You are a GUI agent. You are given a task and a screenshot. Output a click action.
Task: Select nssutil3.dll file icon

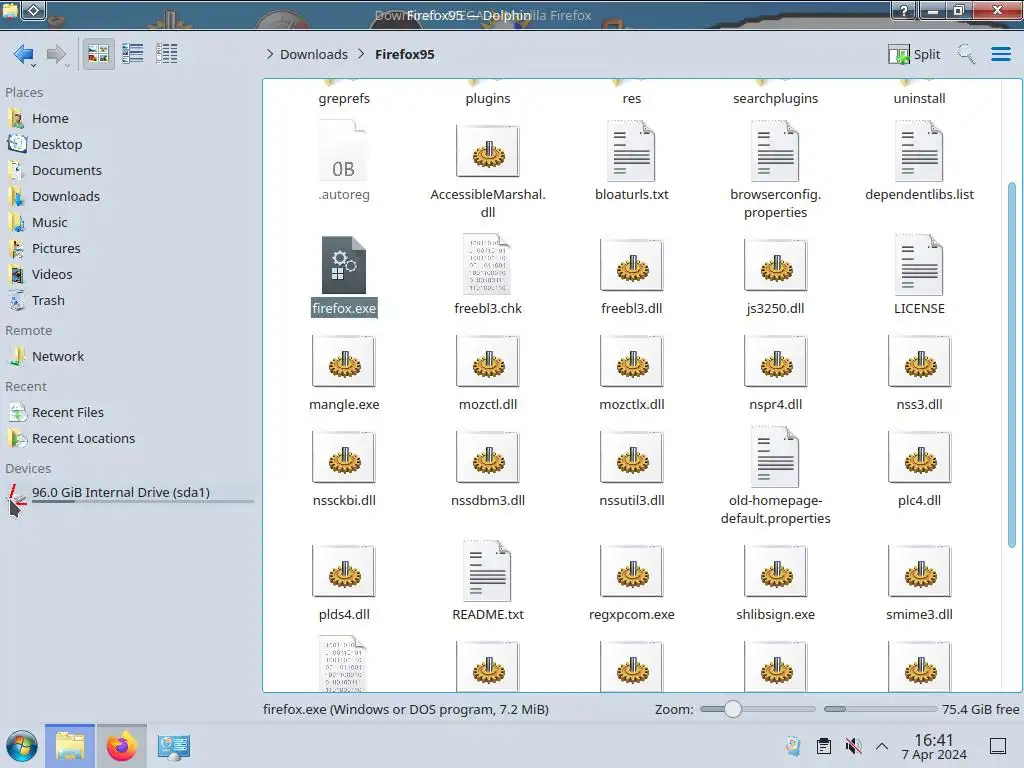coord(632,457)
